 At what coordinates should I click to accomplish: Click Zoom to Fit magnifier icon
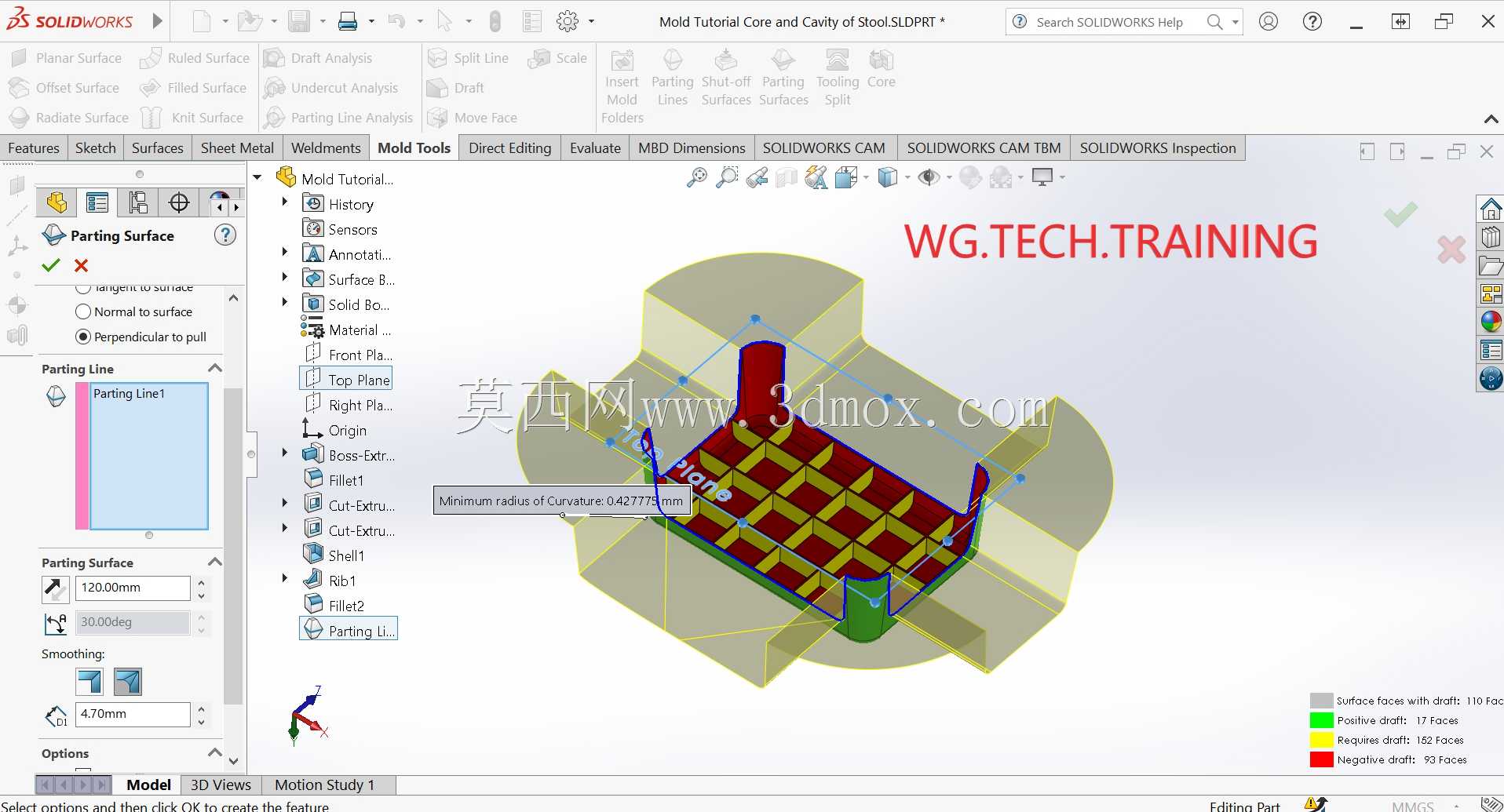[696, 177]
